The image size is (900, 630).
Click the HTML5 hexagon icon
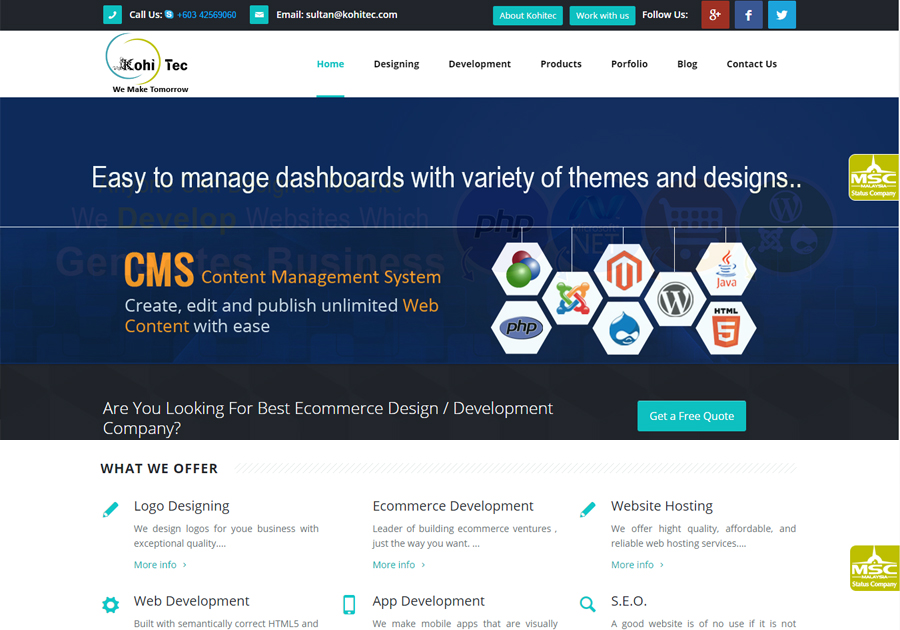726,328
